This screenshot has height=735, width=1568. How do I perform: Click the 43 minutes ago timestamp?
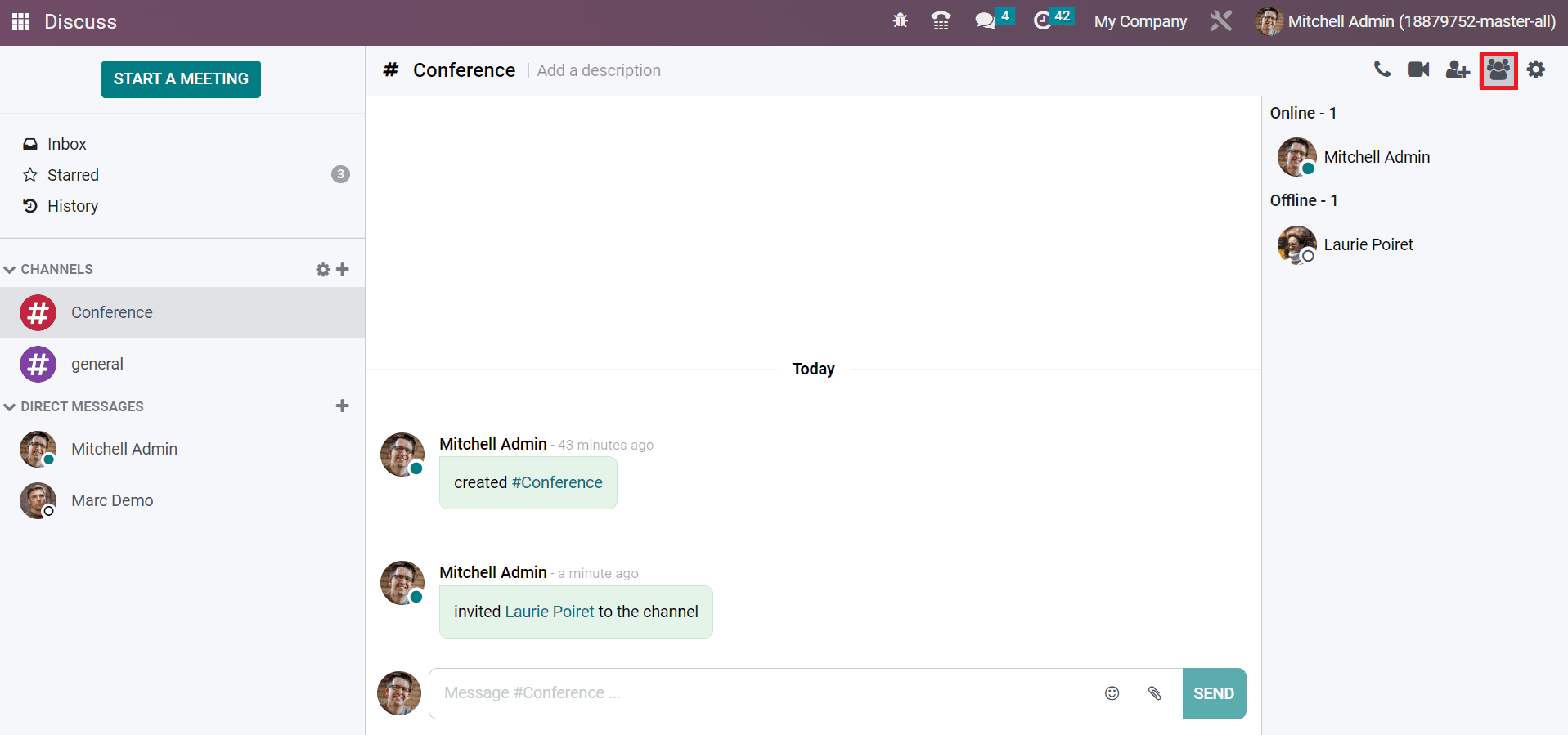605,445
